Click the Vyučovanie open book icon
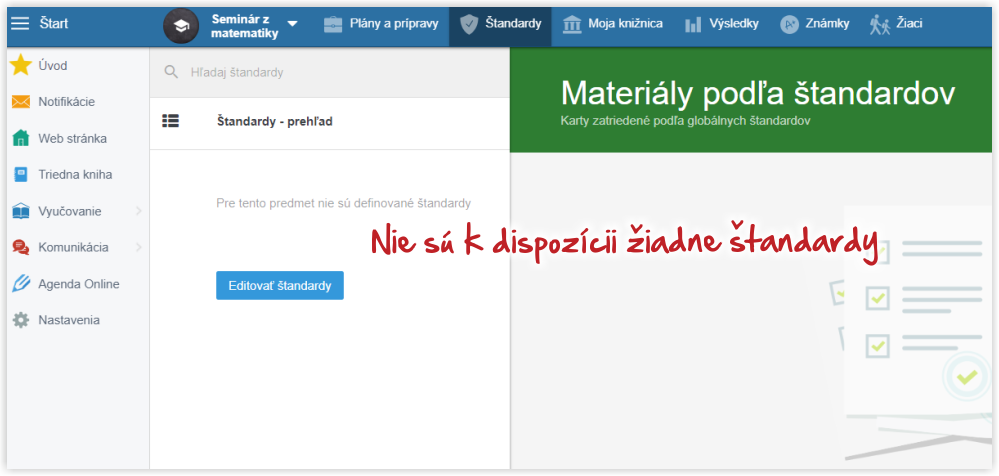This screenshot has width=999, height=476. pyautogui.click(x=21, y=211)
